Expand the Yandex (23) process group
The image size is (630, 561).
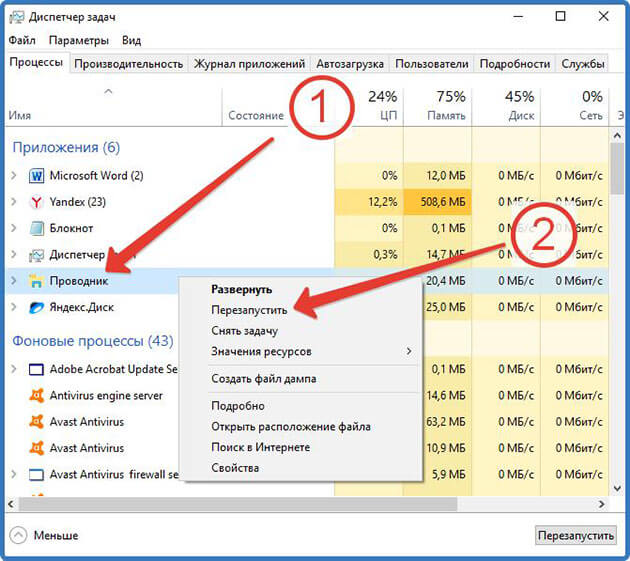click(x=14, y=202)
